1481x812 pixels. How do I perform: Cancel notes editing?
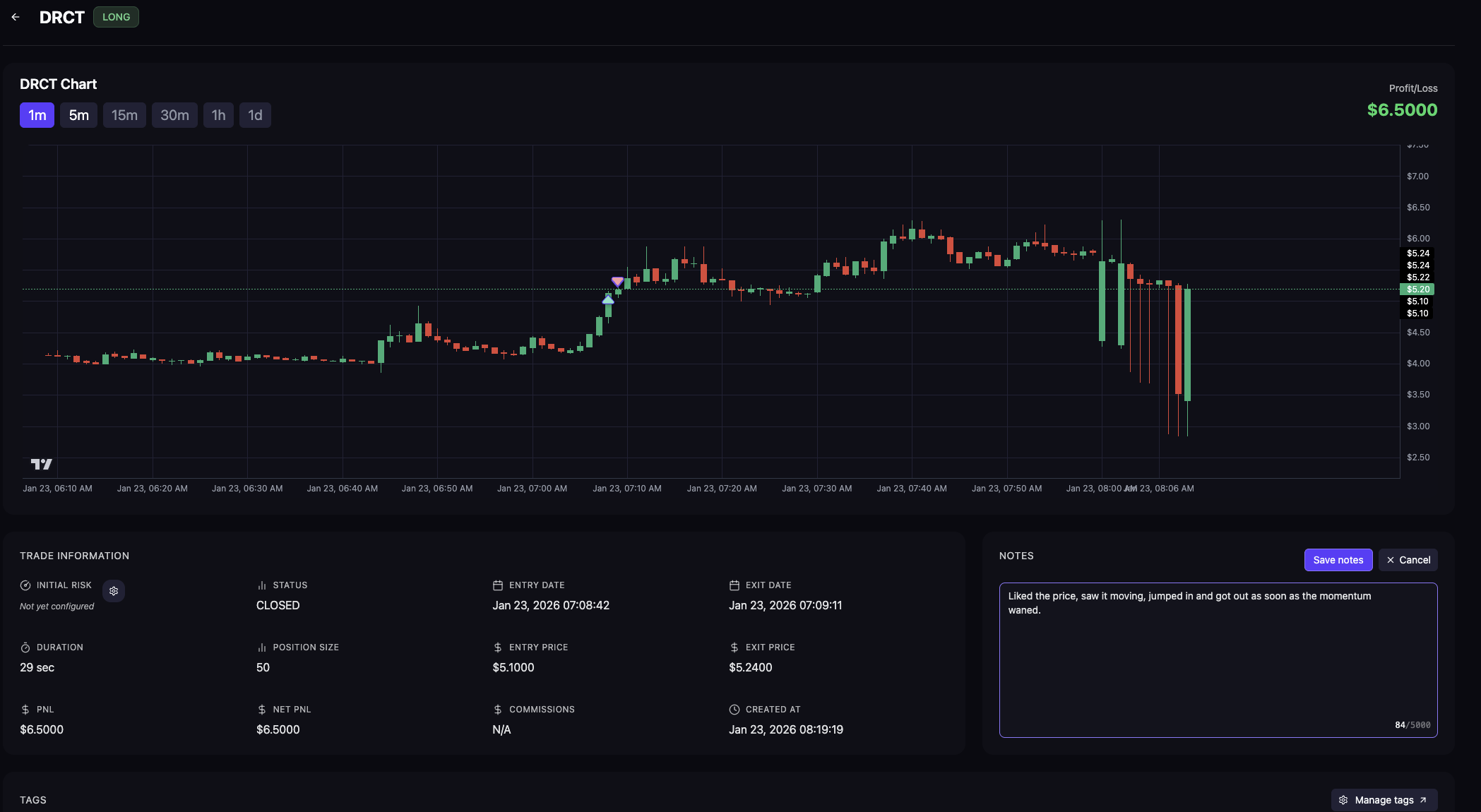[1408, 560]
